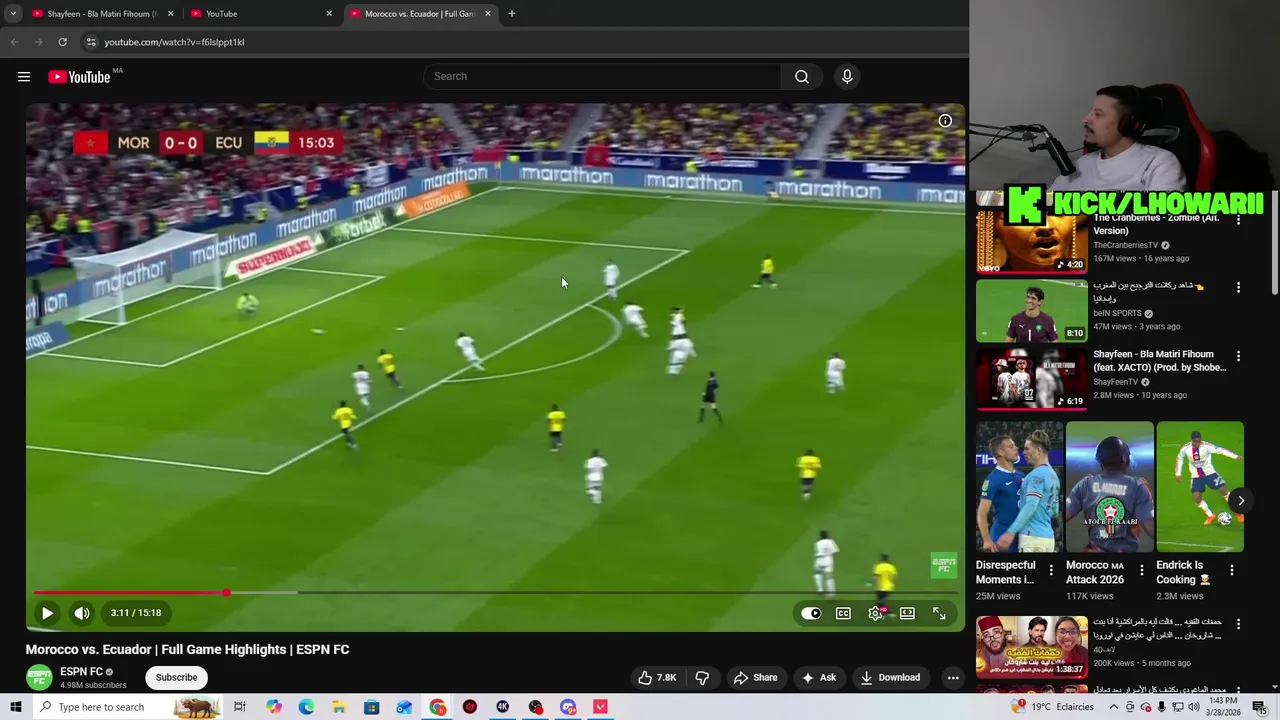Click the video progress scrubber dot

pyautogui.click(x=227, y=593)
